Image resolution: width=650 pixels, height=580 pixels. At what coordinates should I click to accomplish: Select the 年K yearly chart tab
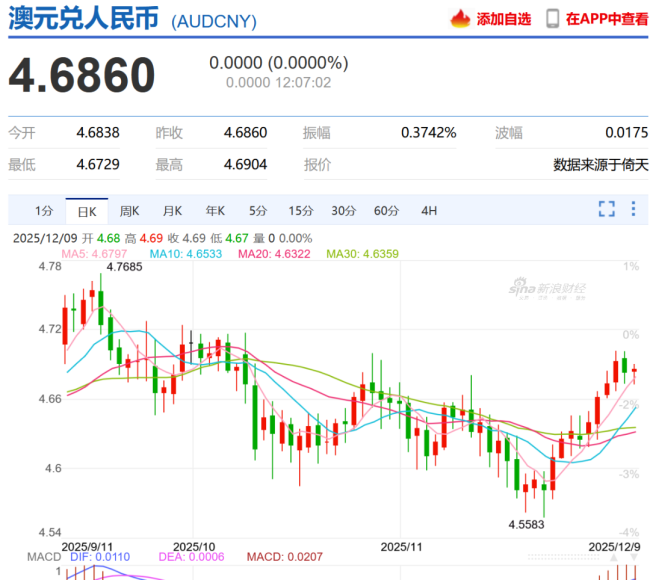pyautogui.click(x=215, y=210)
